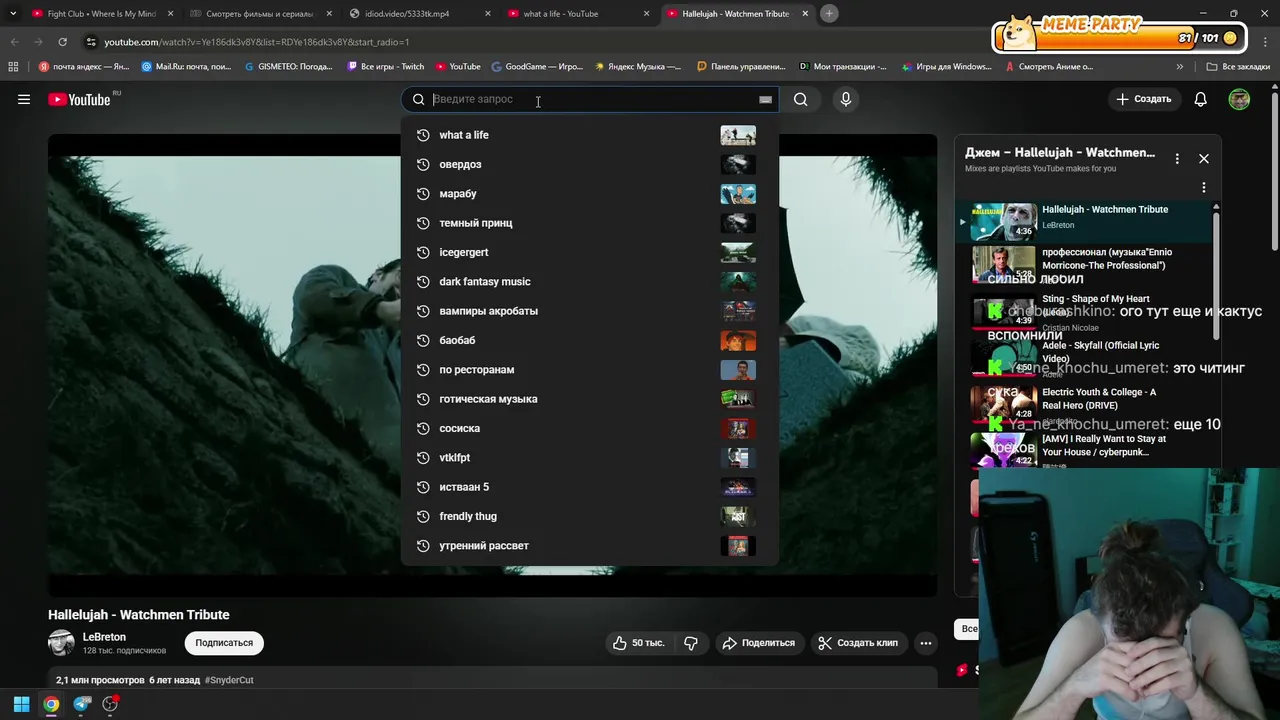Expand the bookmarks overflow chevron
The height and width of the screenshot is (720, 1280).
(1180, 67)
